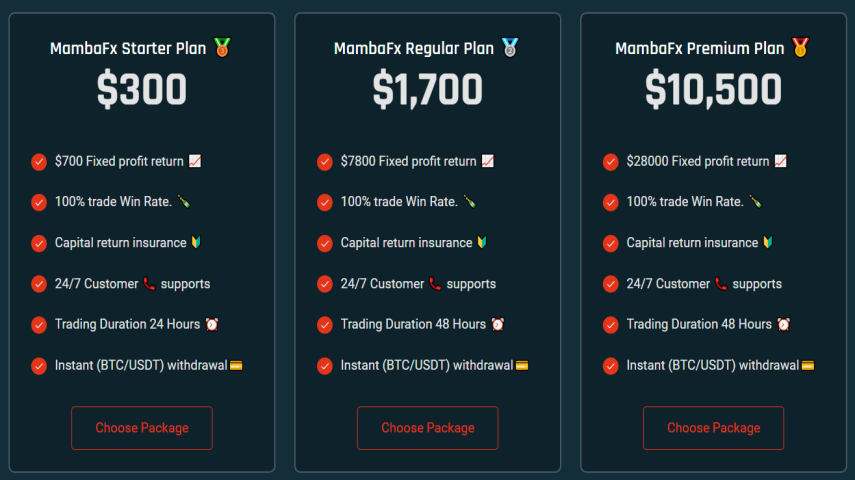Click the silver medal icon on Regular Plan
Viewport: 855px width, 480px height.
tap(510, 47)
